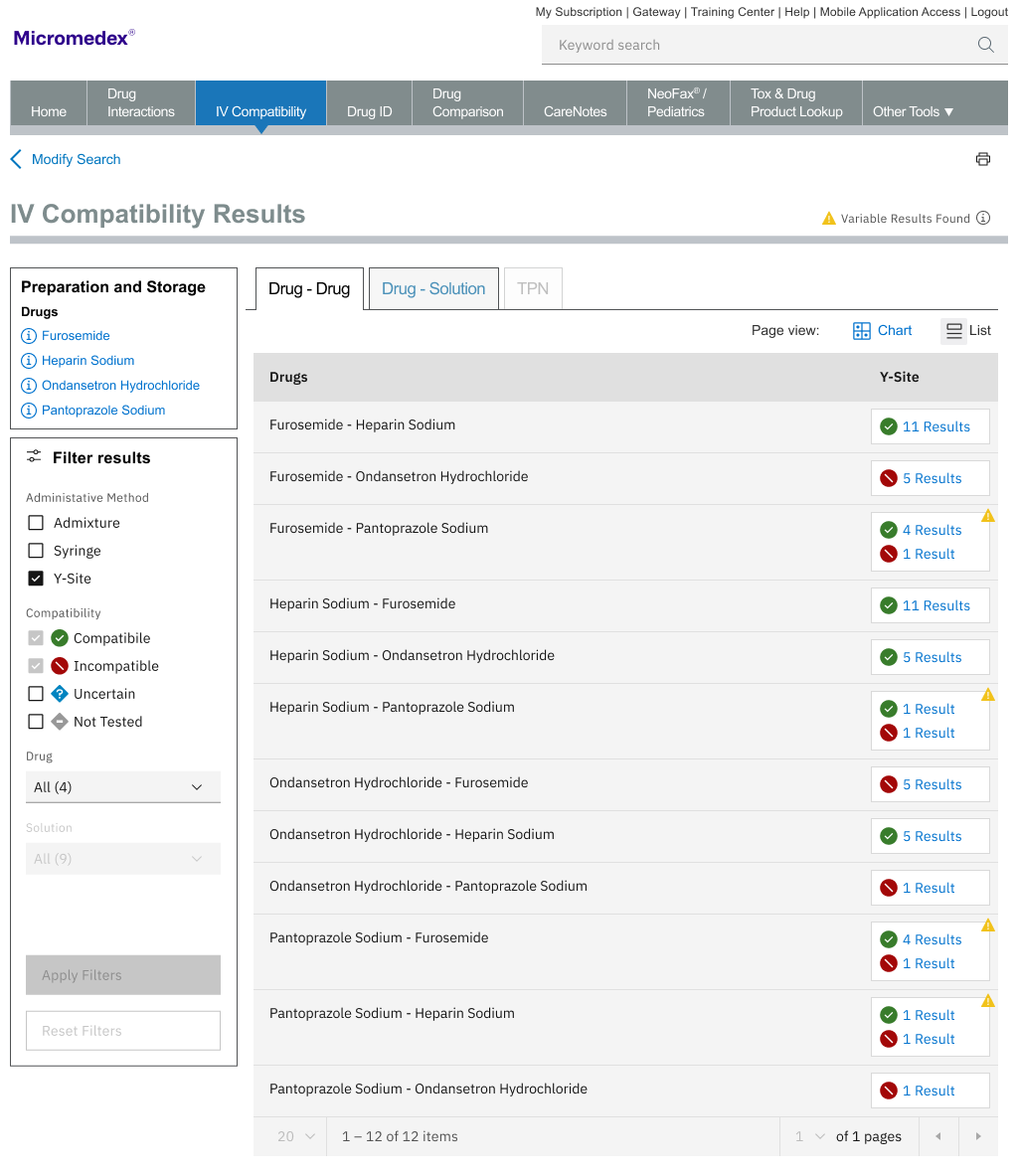
Task: Click the Reset Filters button
Action: coord(123,1031)
